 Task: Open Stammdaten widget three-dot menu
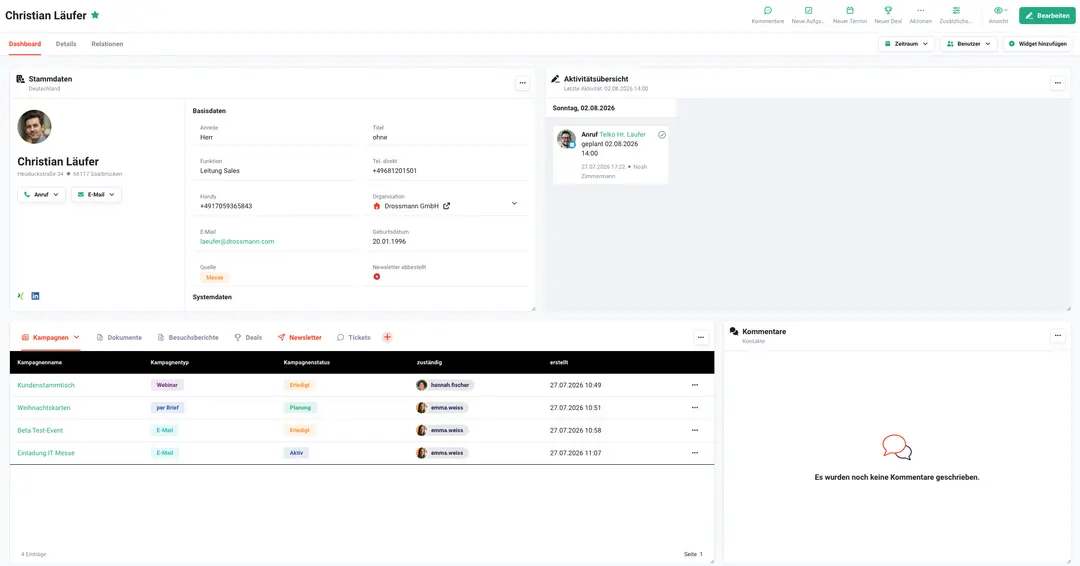point(523,83)
